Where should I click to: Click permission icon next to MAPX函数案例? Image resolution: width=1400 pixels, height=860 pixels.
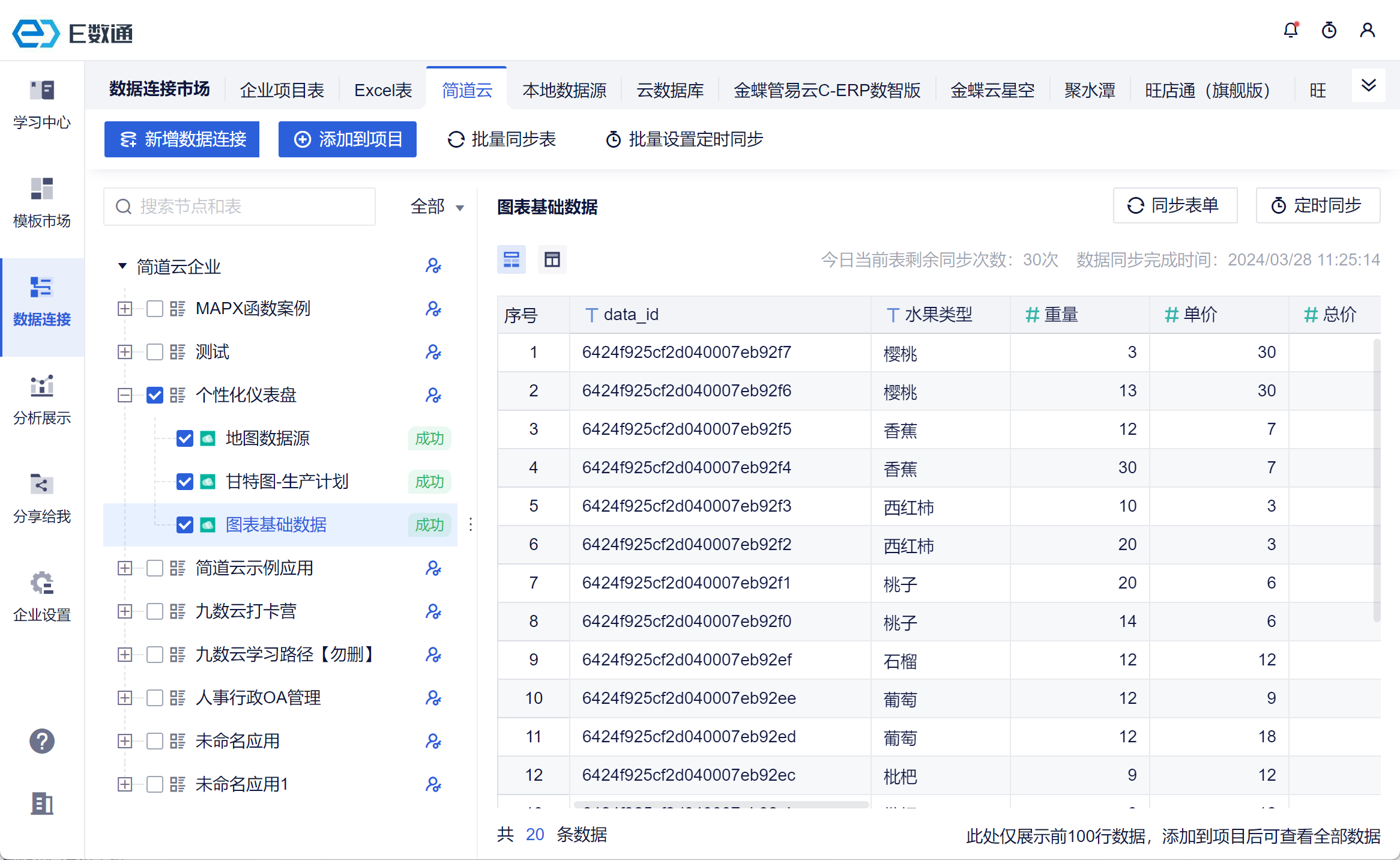(433, 309)
